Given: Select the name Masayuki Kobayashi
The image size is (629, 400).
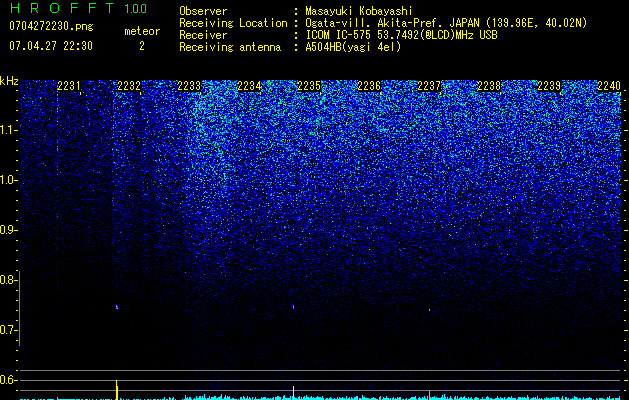Looking at the screenshot, I should pyautogui.click(x=359, y=11).
